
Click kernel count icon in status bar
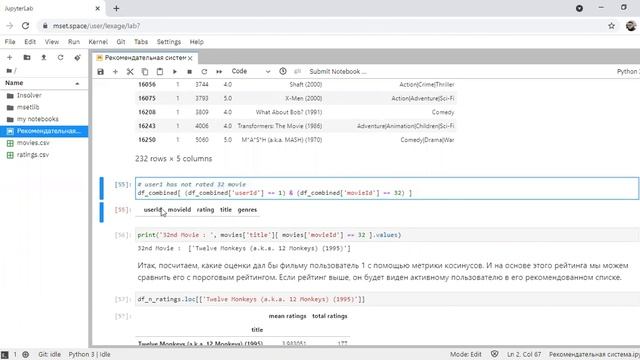point(25,354)
